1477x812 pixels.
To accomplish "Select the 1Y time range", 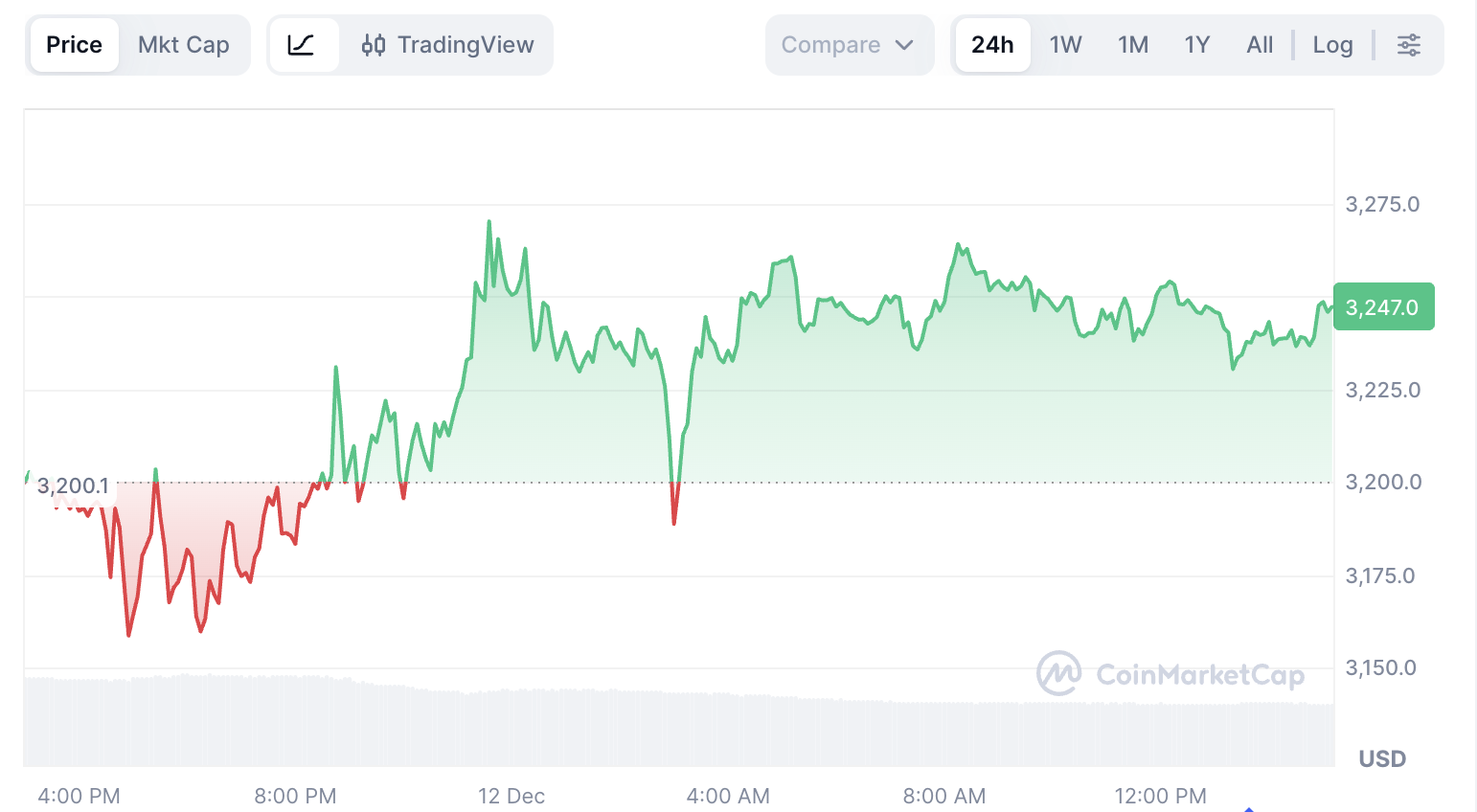I will 1197,45.
